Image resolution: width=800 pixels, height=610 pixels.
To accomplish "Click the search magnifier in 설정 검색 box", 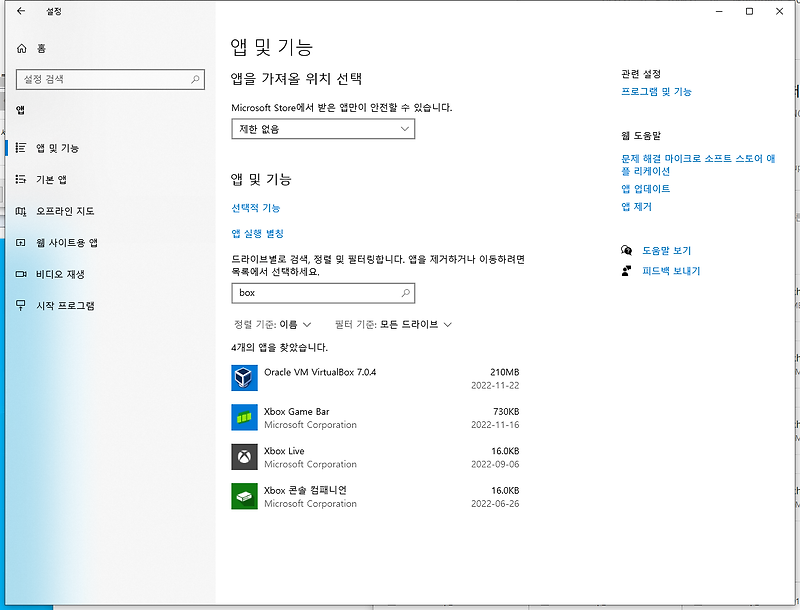I will (195, 79).
